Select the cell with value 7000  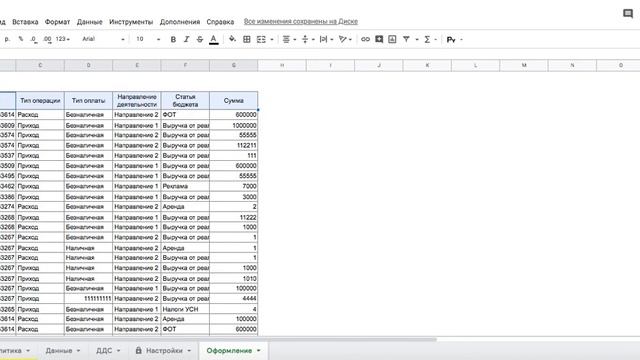(233, 186)
